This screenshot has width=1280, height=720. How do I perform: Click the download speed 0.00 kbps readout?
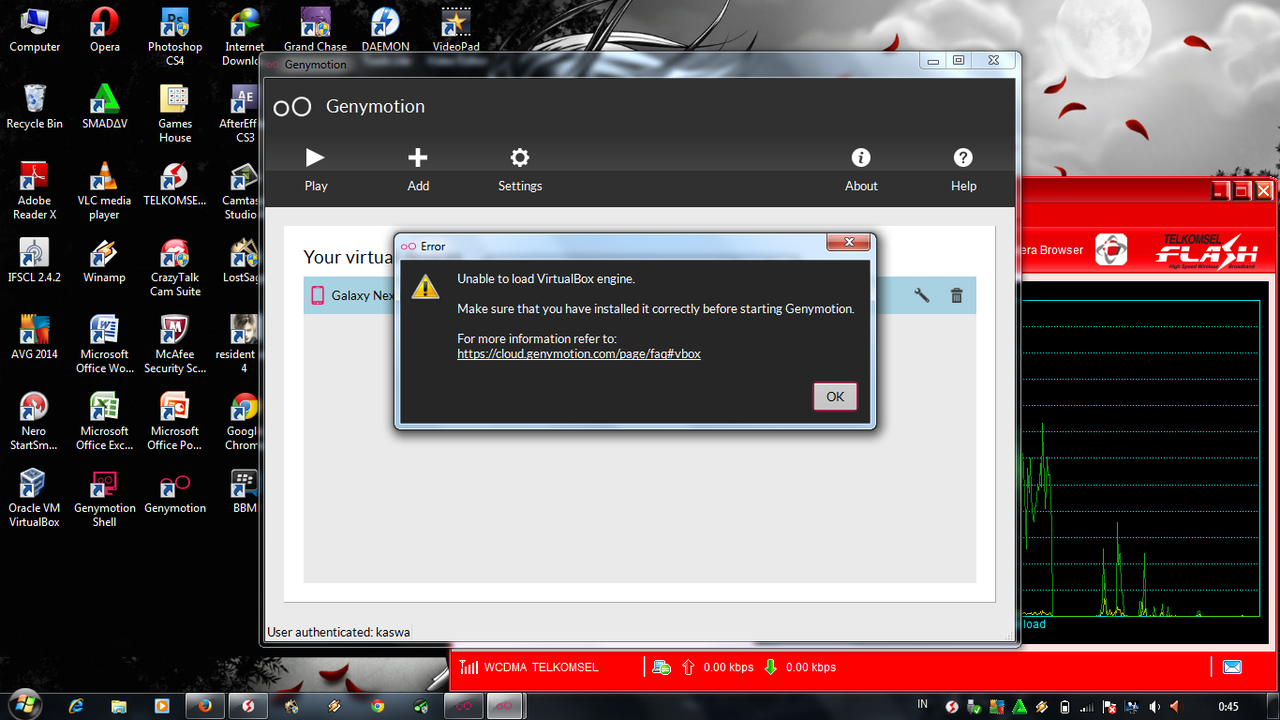pos(811,667)
